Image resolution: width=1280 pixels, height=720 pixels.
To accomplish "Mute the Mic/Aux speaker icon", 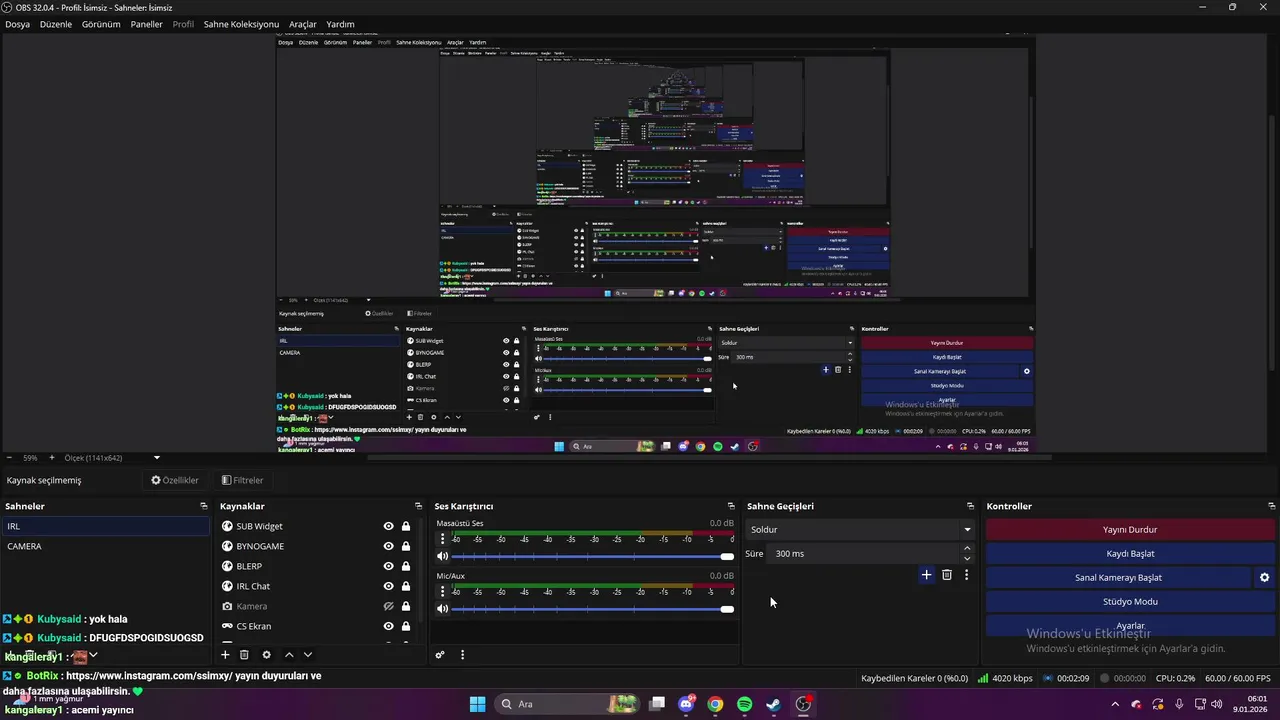I will pyautogui.click(x=443, y=609).
